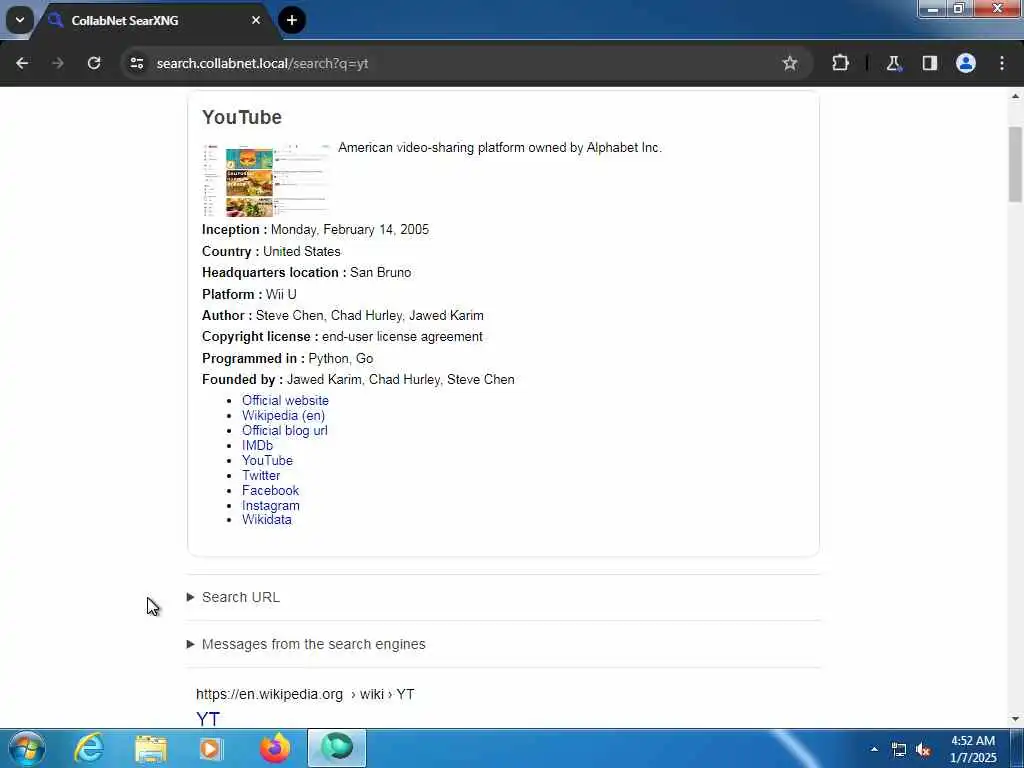Open the clock showing 4:52 AM
This screenshot has height=768, width=1024.
973,749
